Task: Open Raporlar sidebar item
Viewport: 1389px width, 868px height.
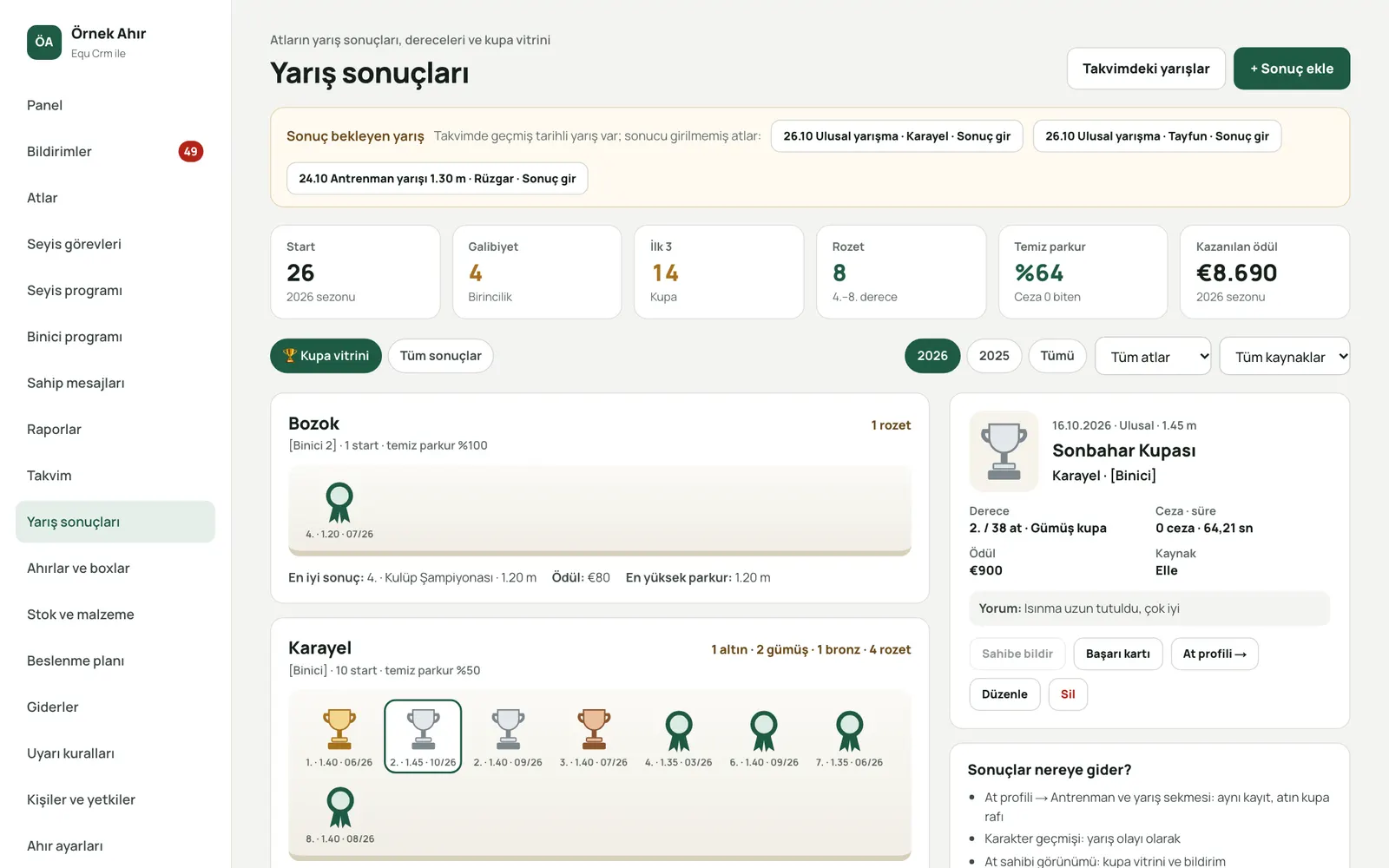Action: (115, 430)
